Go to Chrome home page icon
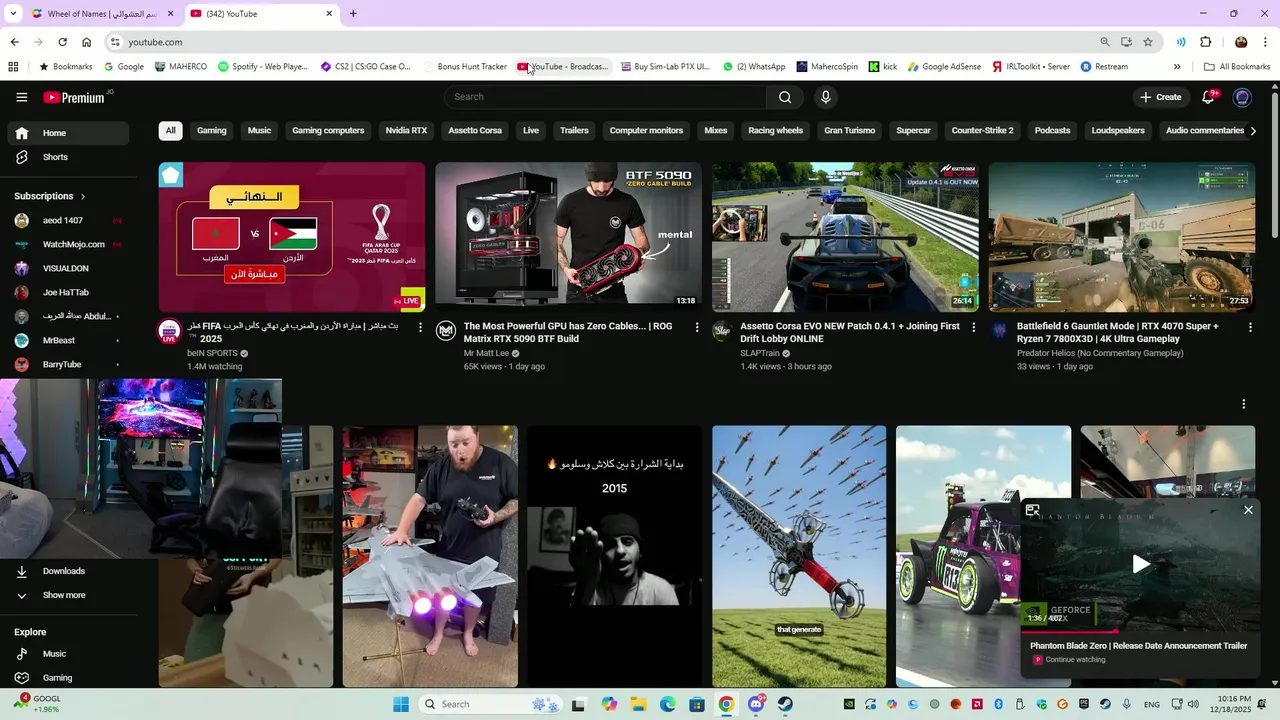Viewport: 1280px width, 720px height. coord(86,42)
